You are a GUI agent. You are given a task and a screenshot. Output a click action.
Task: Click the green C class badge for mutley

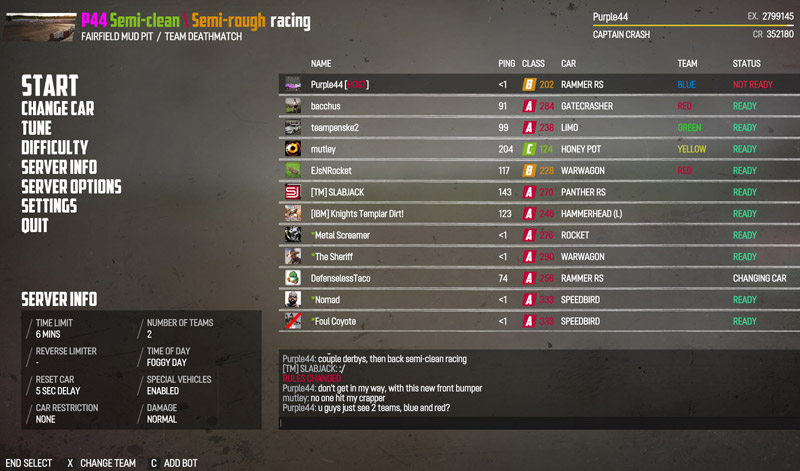529,149
